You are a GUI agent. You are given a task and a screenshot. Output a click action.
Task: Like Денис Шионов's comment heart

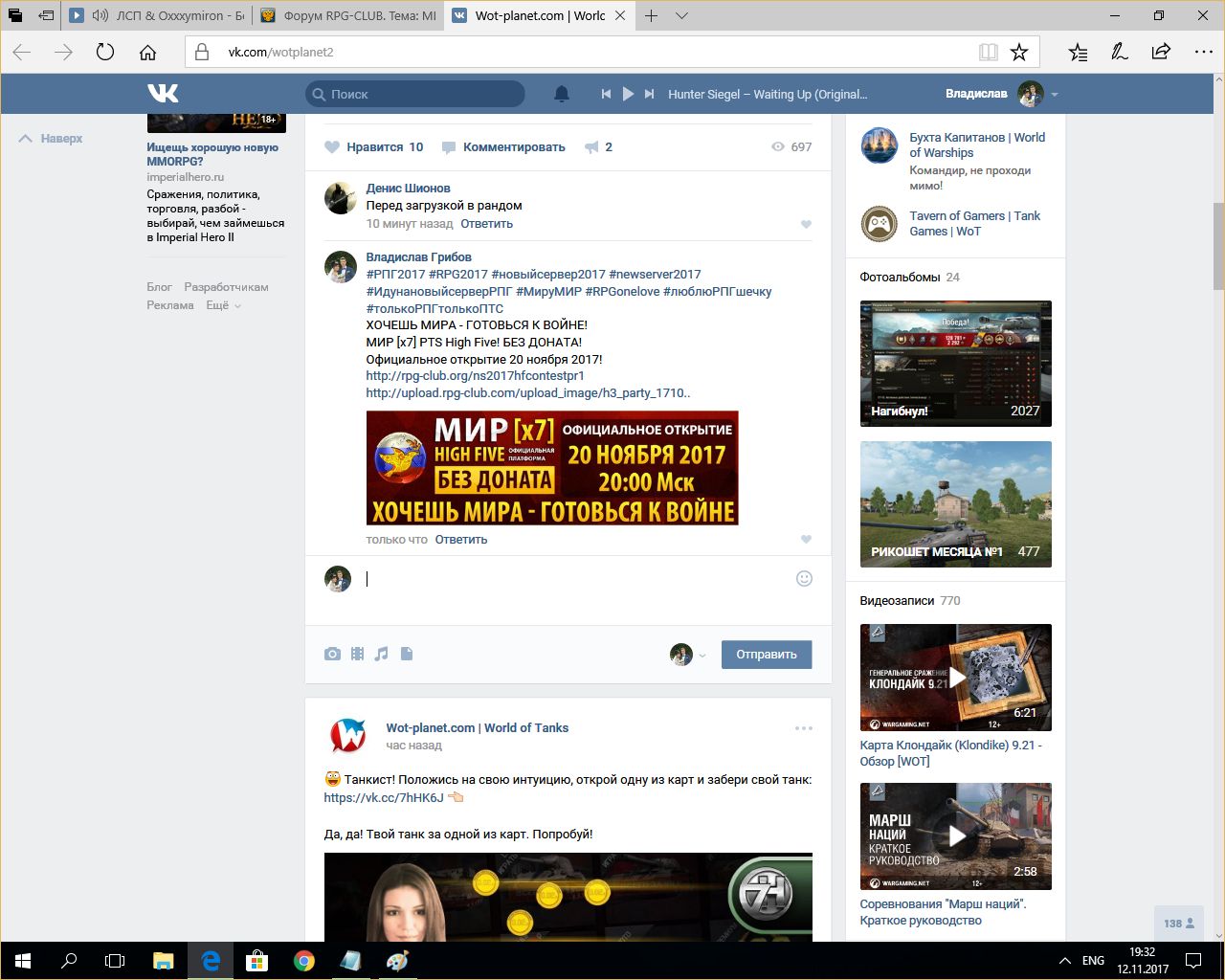tap(806, 224)
